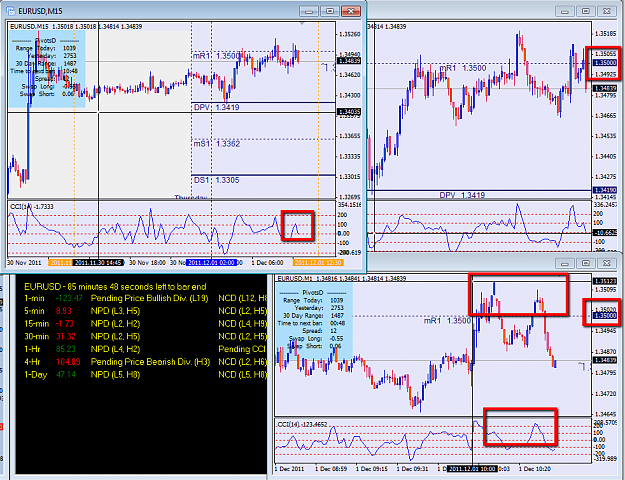The image size is (625, 480).
Task: Click the 1 Dec 09:31 time label in the M1 chart
Action: [413, 469]
